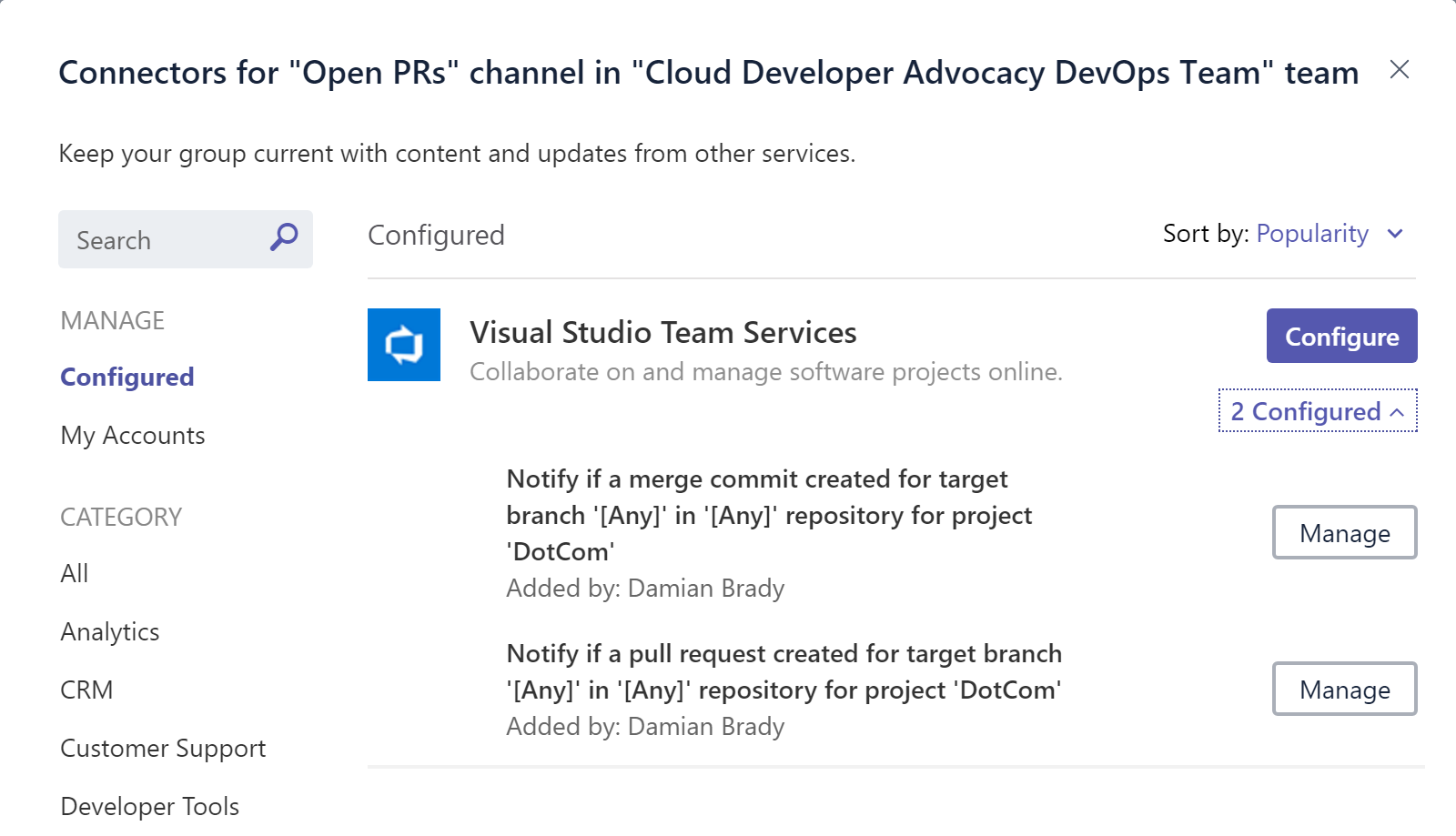
Task: Click the Visual Studio Team Services logo
Action: (404, 345)
